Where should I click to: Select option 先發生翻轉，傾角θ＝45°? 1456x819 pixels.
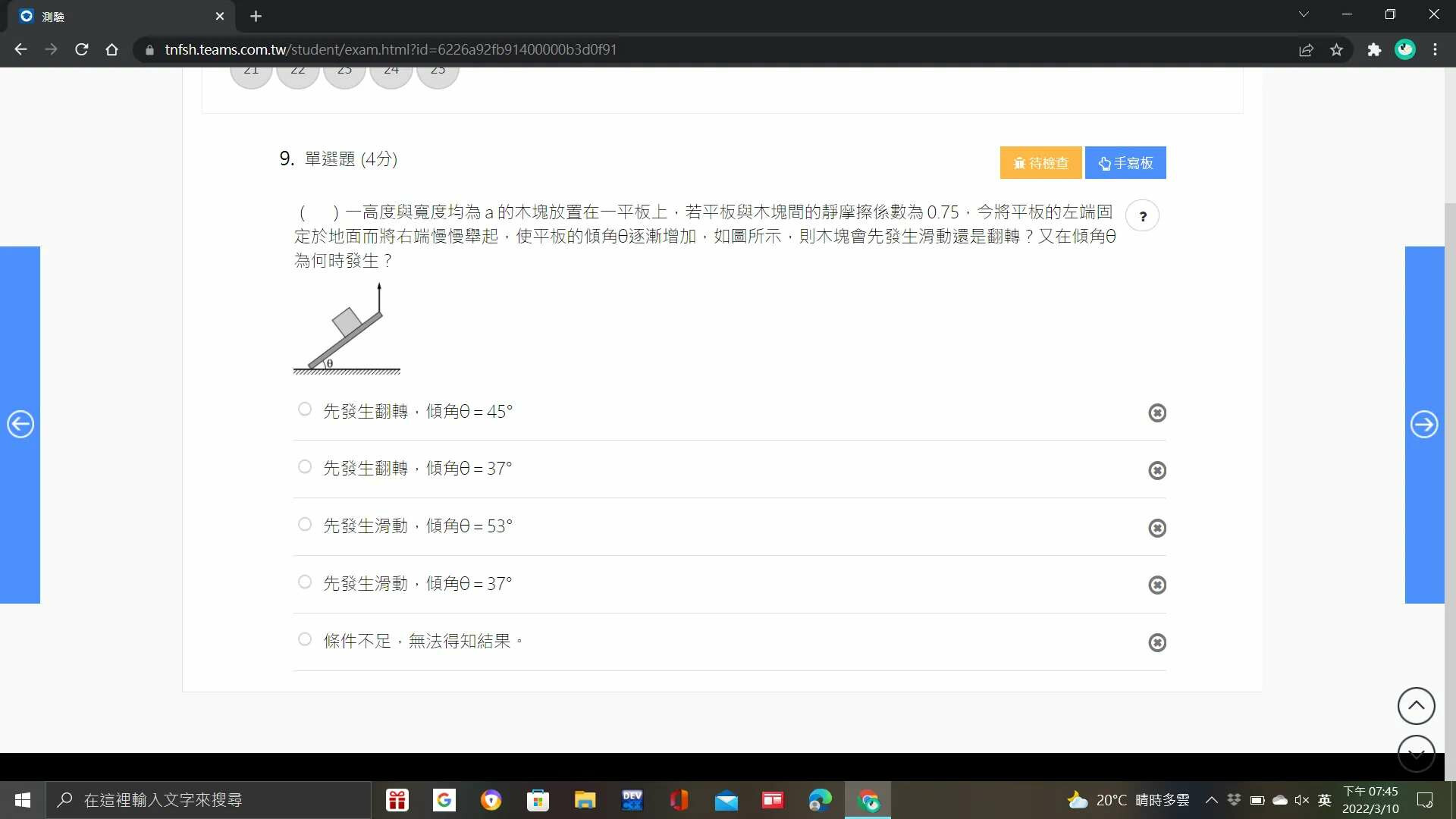tap(305, 409)
